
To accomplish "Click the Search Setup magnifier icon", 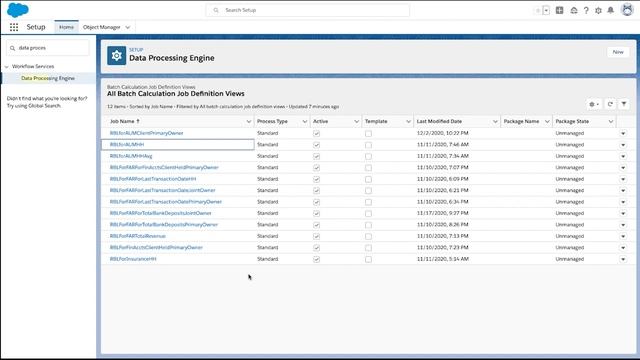I will [x=216, y=10].
